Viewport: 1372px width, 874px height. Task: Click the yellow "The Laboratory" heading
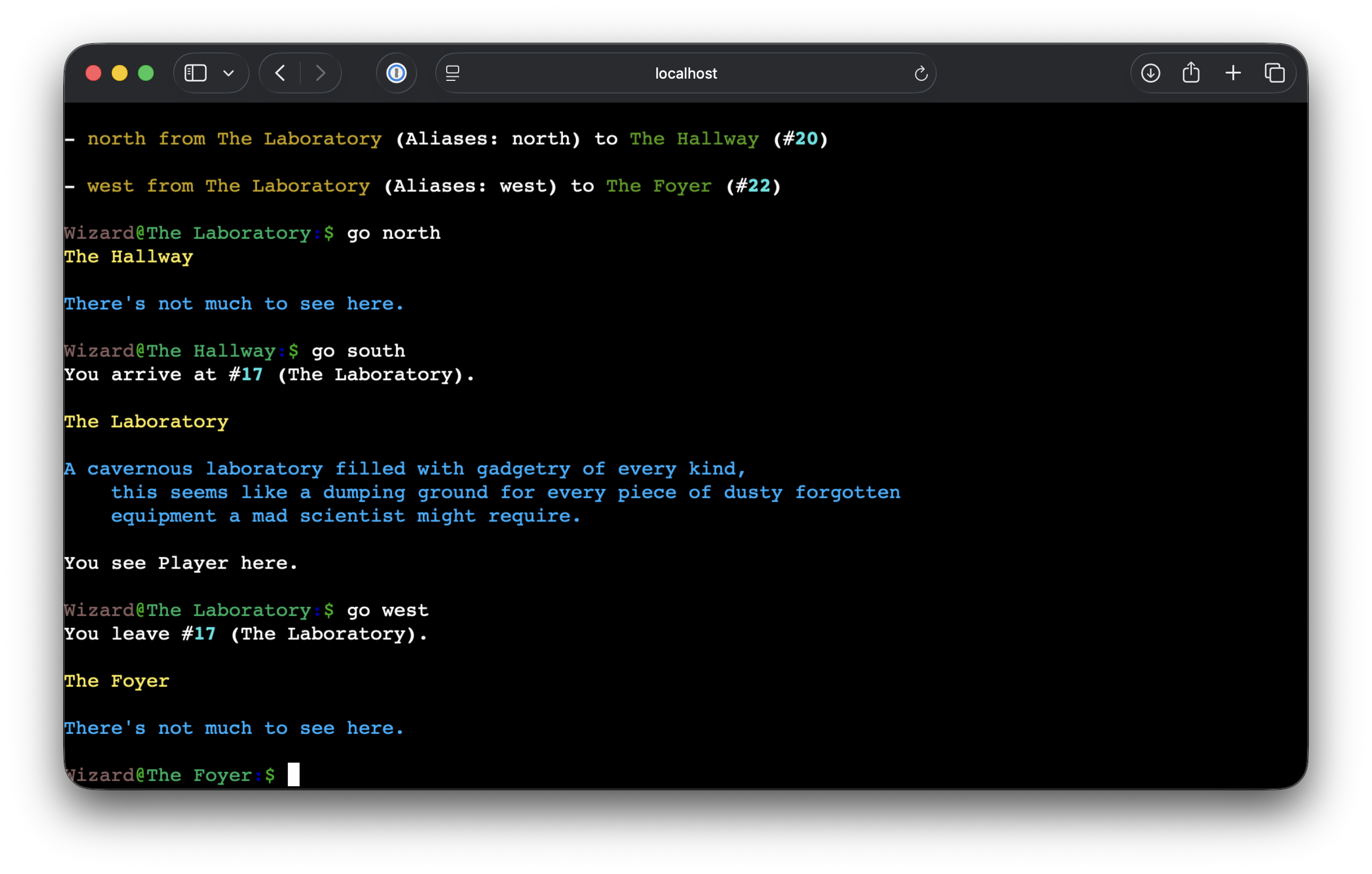pyautogui.click(x=146, y=422)
